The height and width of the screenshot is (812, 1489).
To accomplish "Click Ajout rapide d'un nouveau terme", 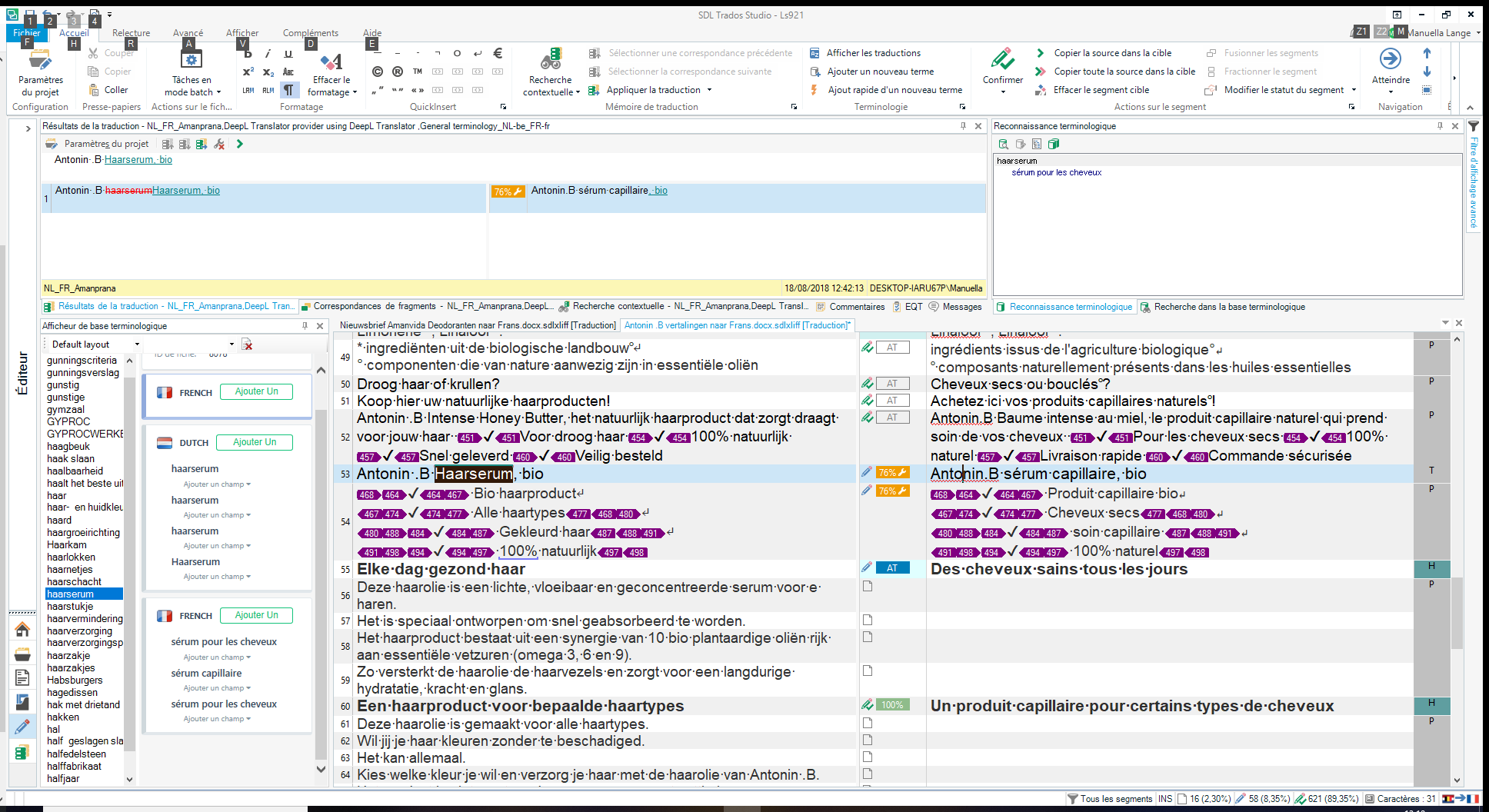I will pyautogui.click(x=885, y=90).
